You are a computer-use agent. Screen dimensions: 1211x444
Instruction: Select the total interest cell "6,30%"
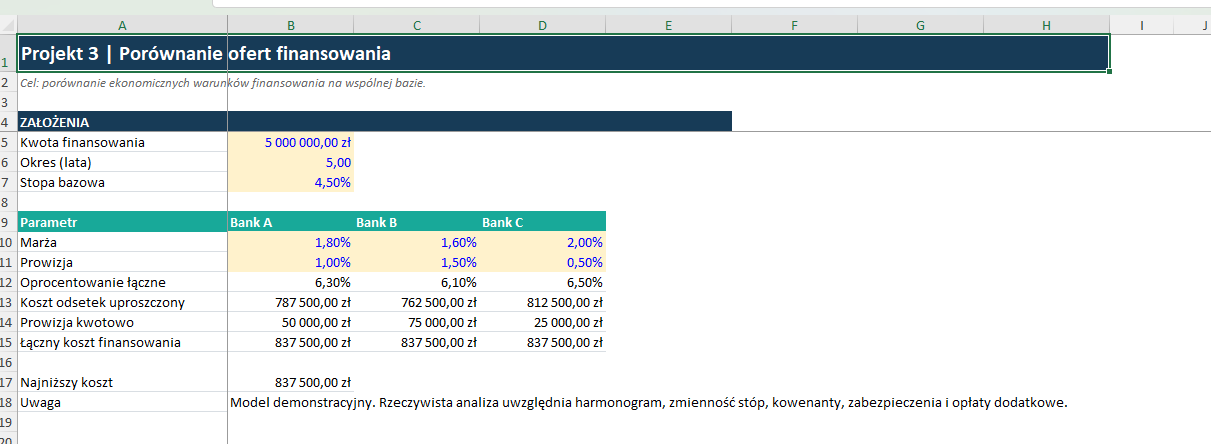point(290,282)
